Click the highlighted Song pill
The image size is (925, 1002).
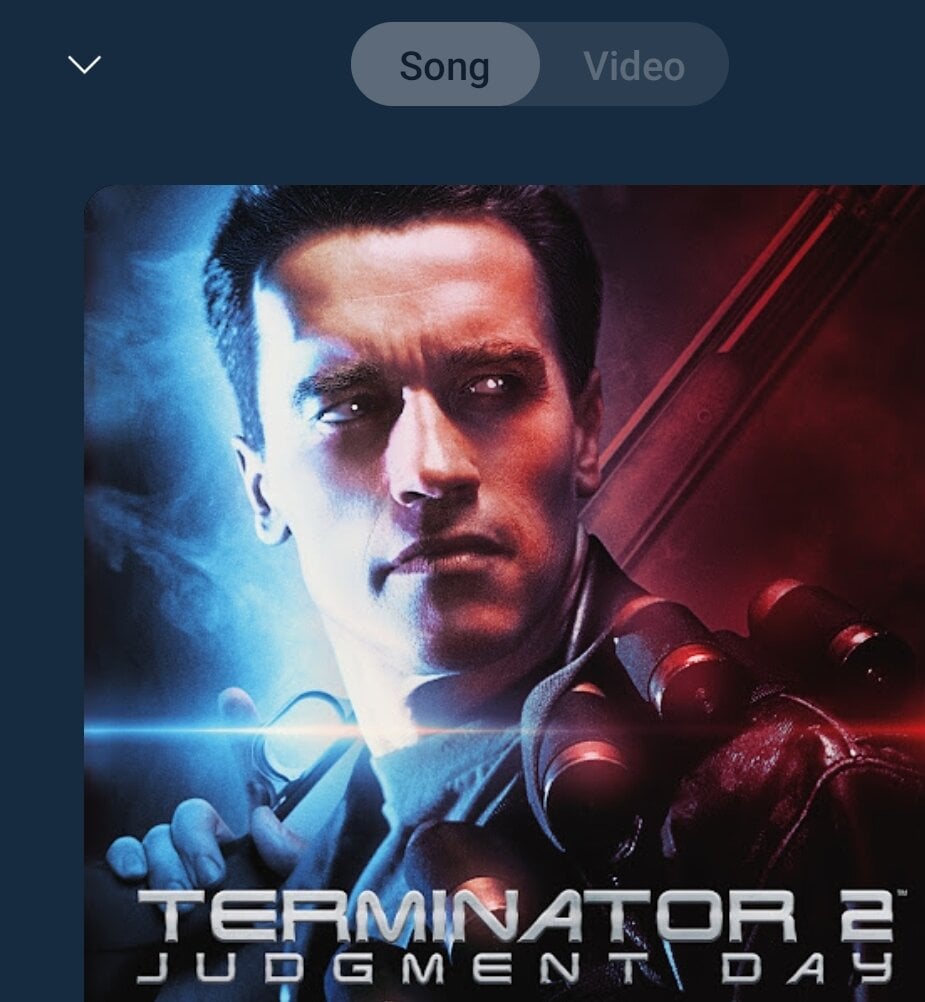click(445, 65)
